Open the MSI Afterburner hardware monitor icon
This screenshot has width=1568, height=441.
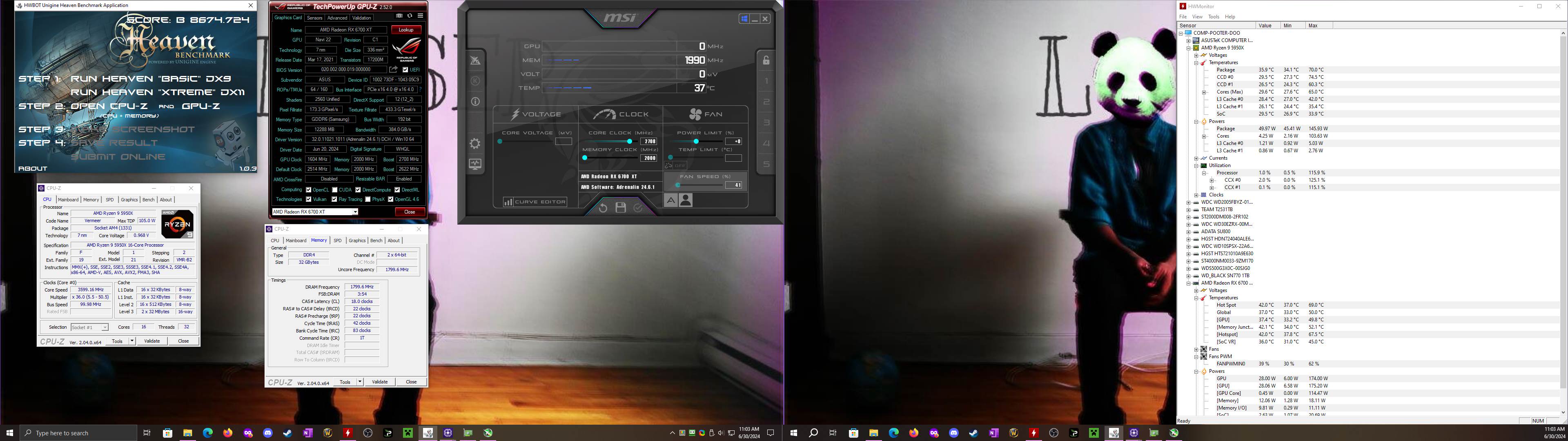475,165
